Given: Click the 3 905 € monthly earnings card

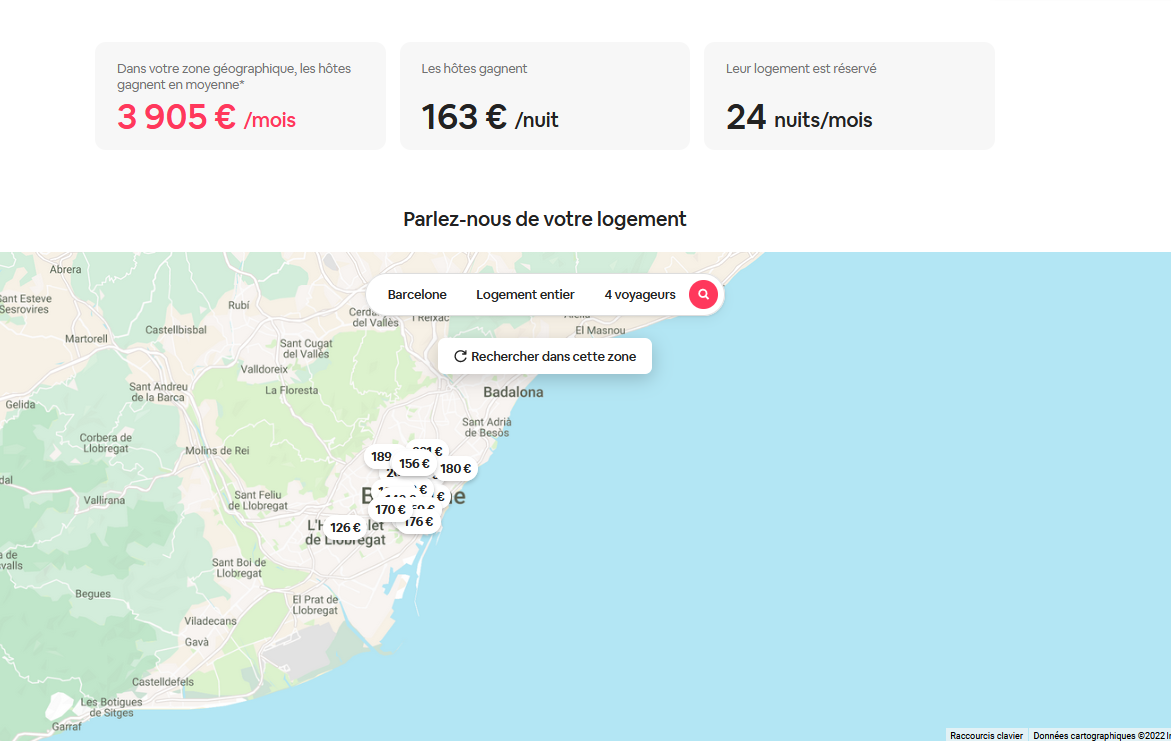Looking at the screenshot, I should pyautogui.click(x=240, y=96).
